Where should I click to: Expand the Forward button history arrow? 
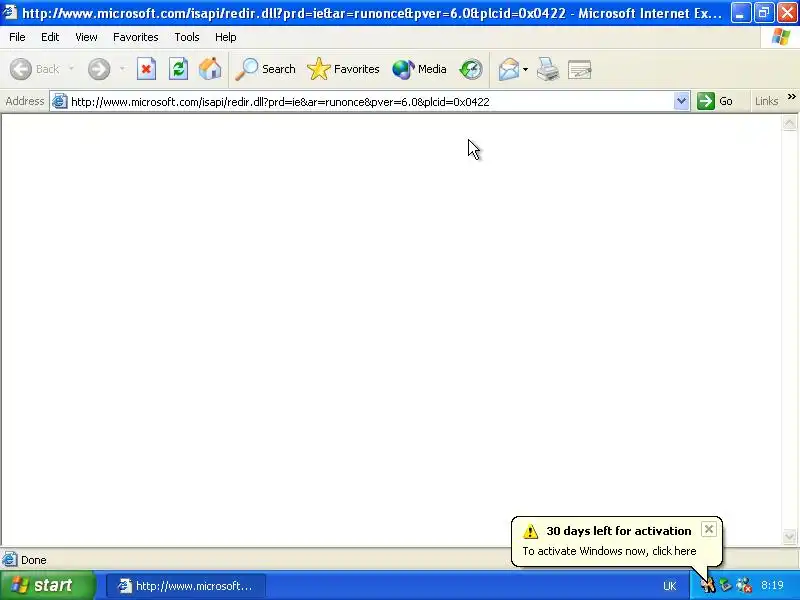coord(122,69)
